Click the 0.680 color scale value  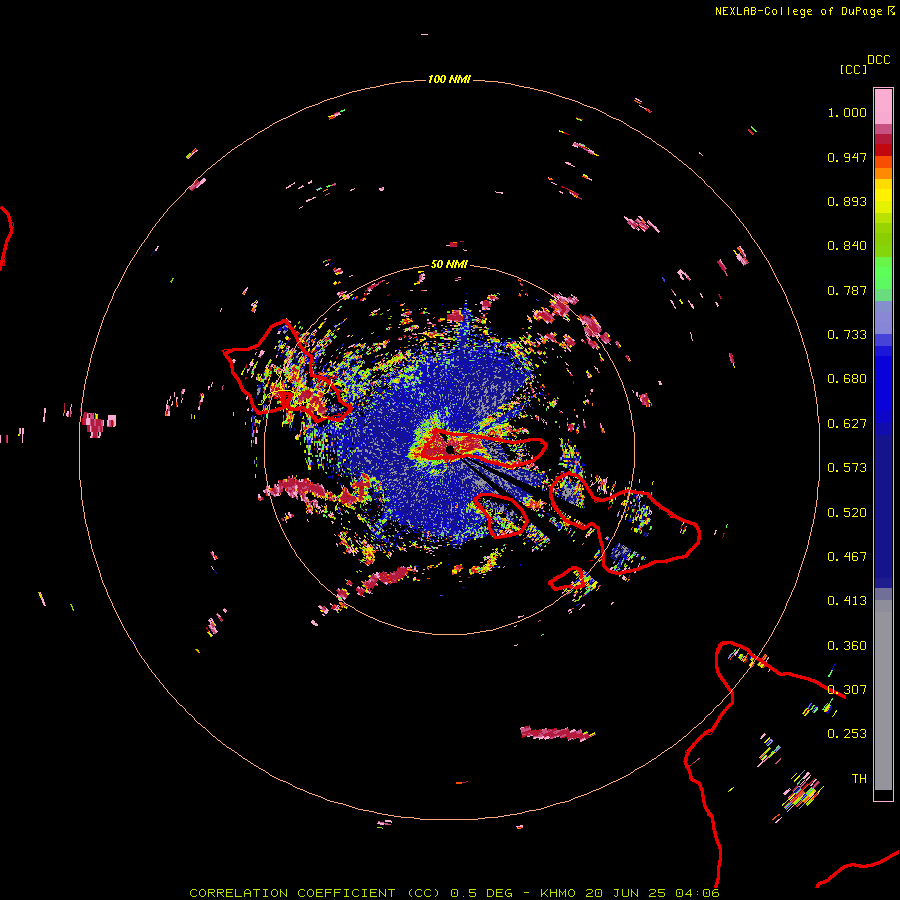pyautogui.click(x=847, y=379)
